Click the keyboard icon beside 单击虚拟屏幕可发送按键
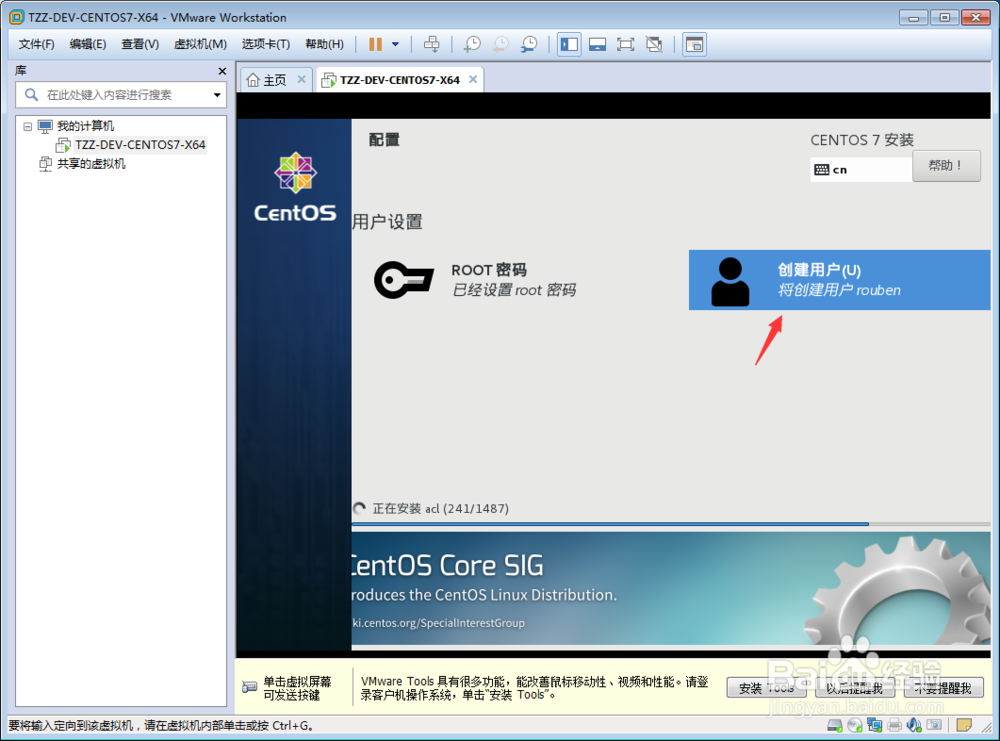The height and width of the screenshot is (741, 1000). pos(249,687)
